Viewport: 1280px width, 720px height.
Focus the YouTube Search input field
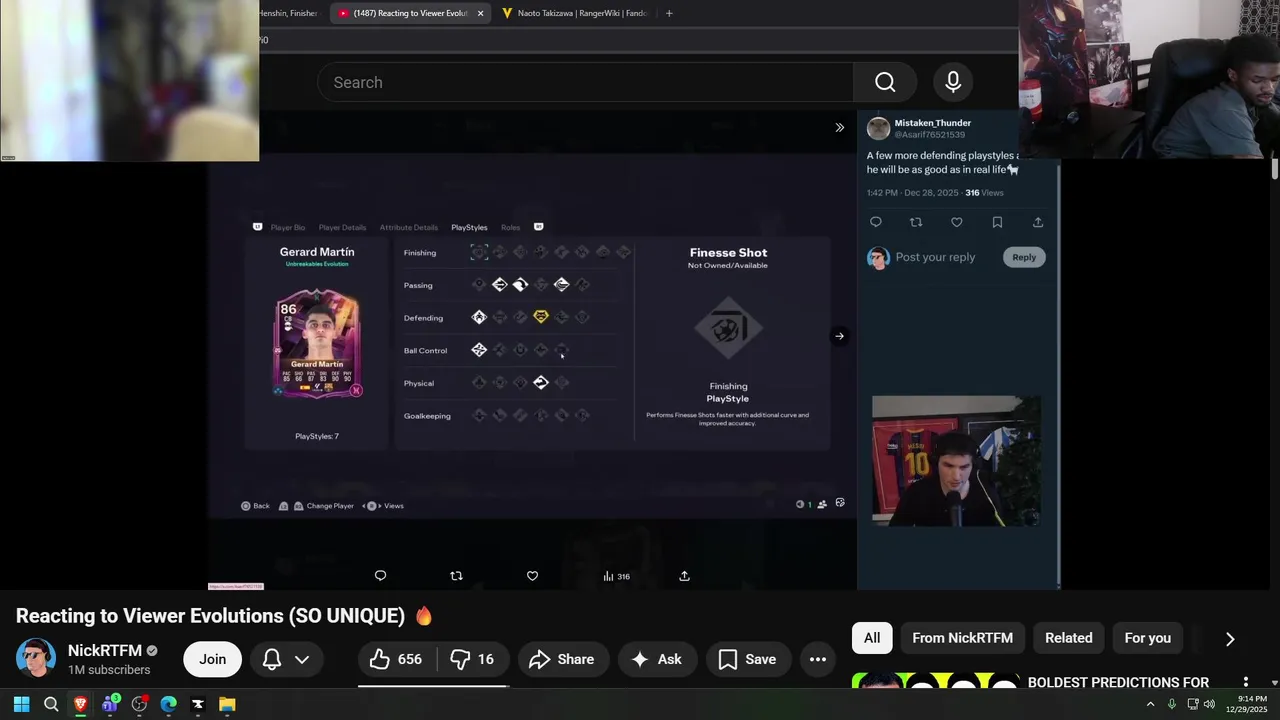(x=585, y=82)
